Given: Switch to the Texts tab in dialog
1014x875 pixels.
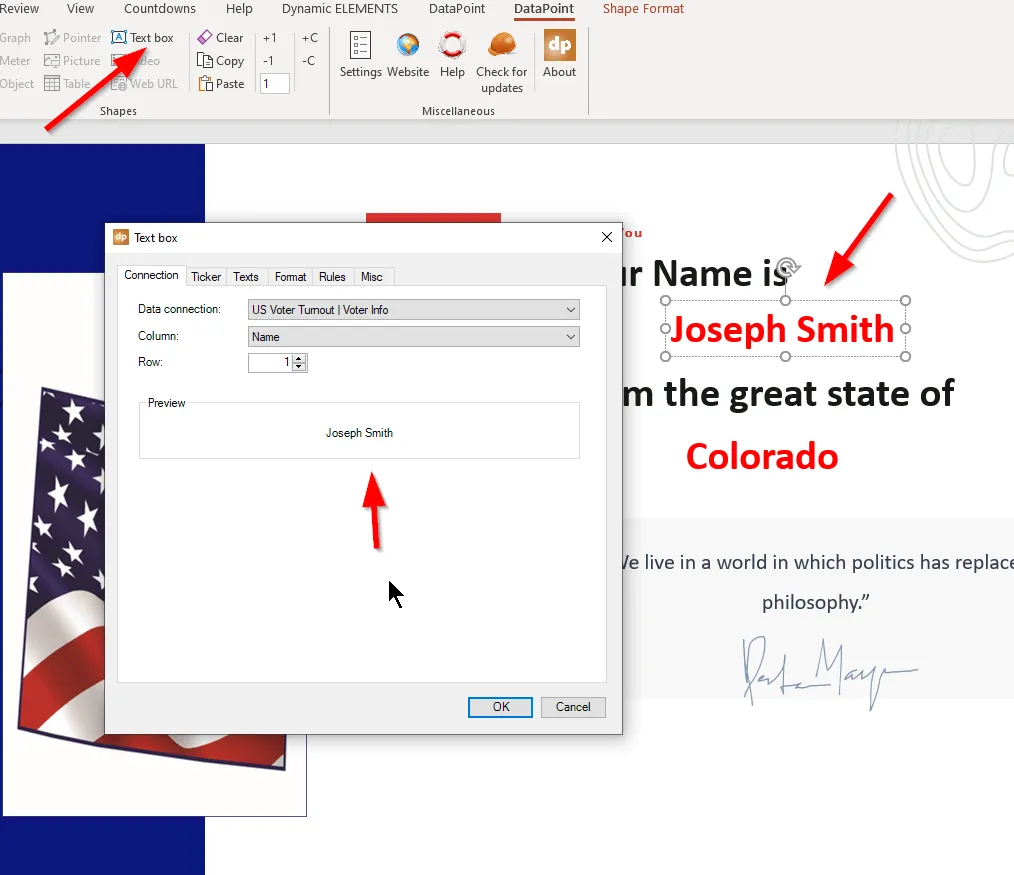Looking at the screenshot, I should pyautogui.click(x=246, y=277).
